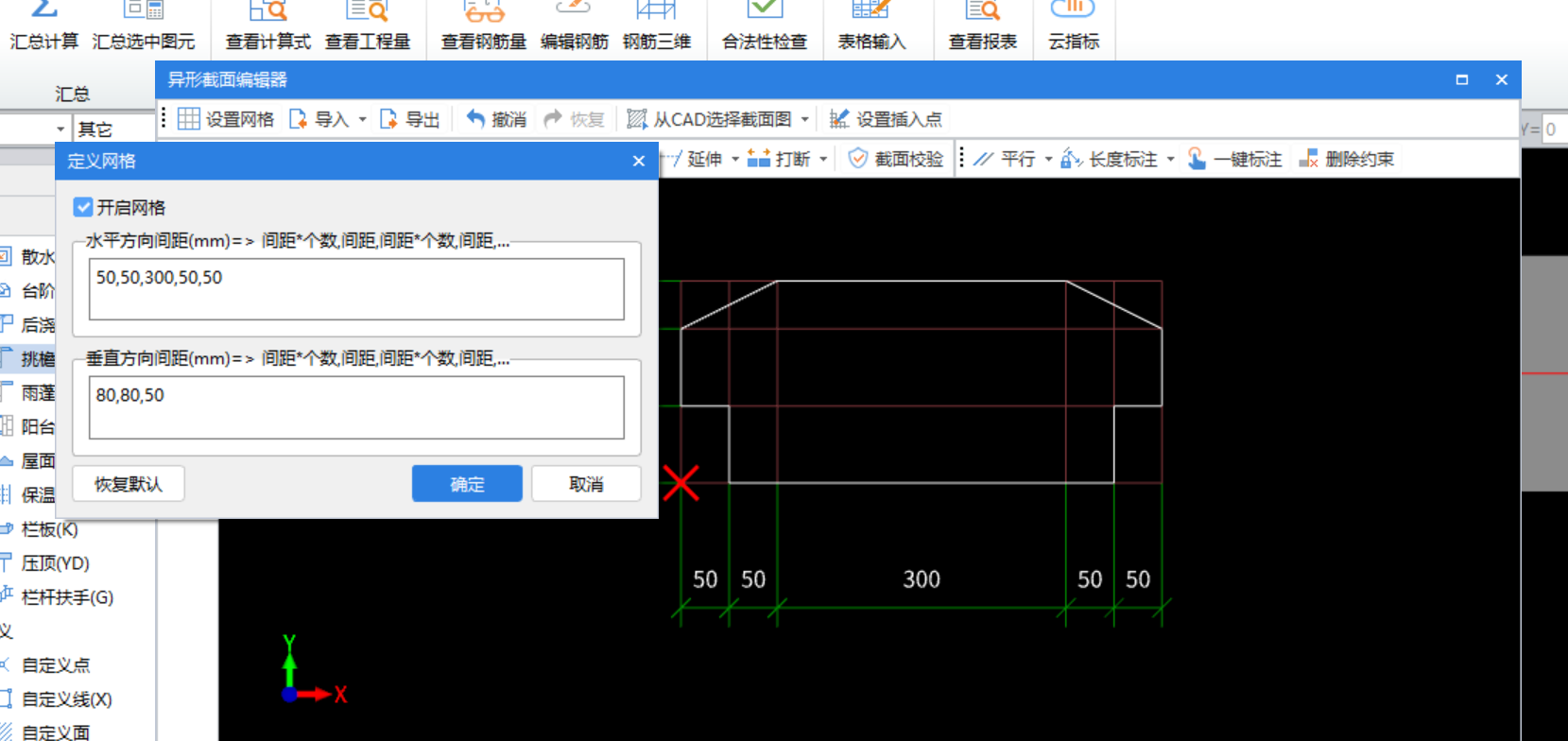Click the 300 dimension label

922,579
